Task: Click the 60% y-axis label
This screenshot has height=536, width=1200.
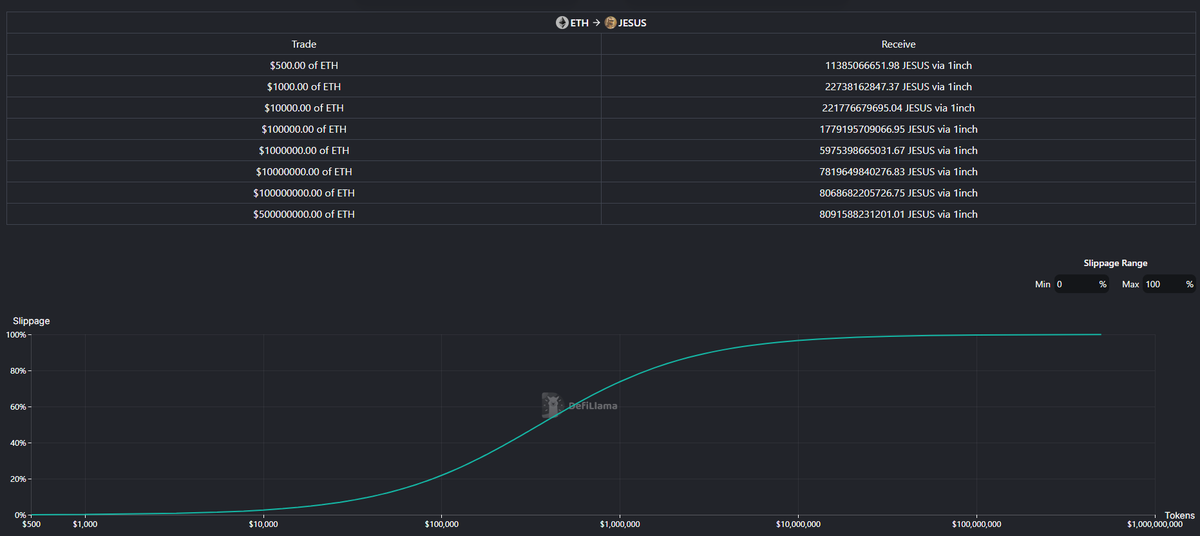Action: [18, 407]
